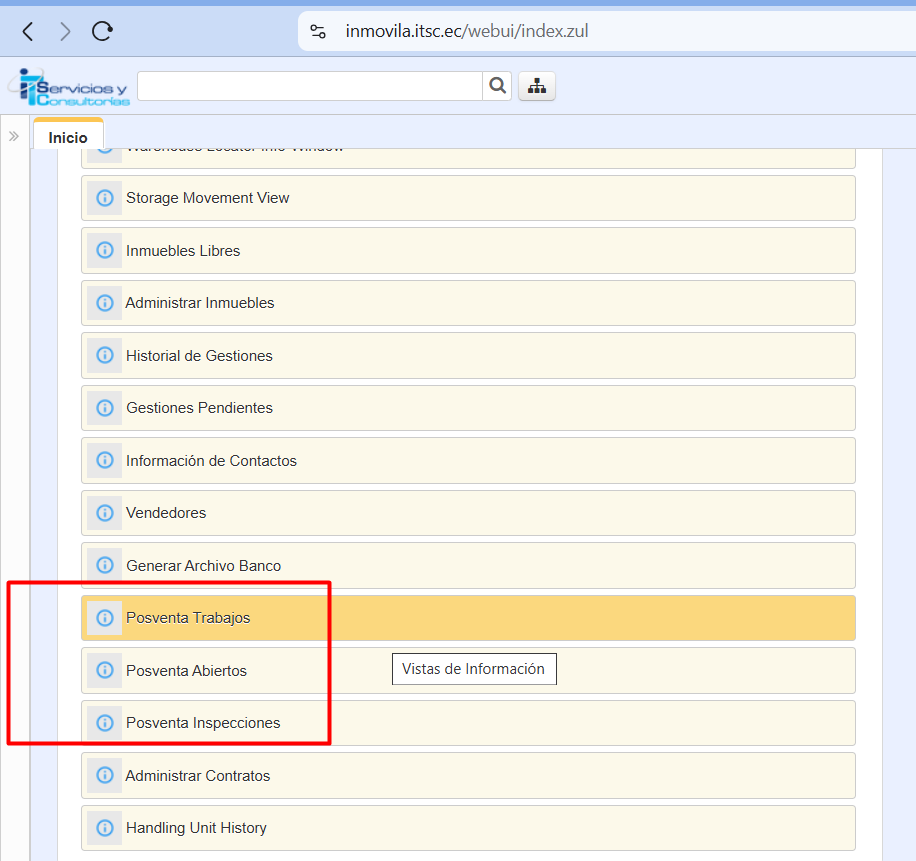Image resolution: width=916 pixels, height=861 pixels.
Task: Click the info icon beside Posventa Trabajos
Action: (104, 618)
